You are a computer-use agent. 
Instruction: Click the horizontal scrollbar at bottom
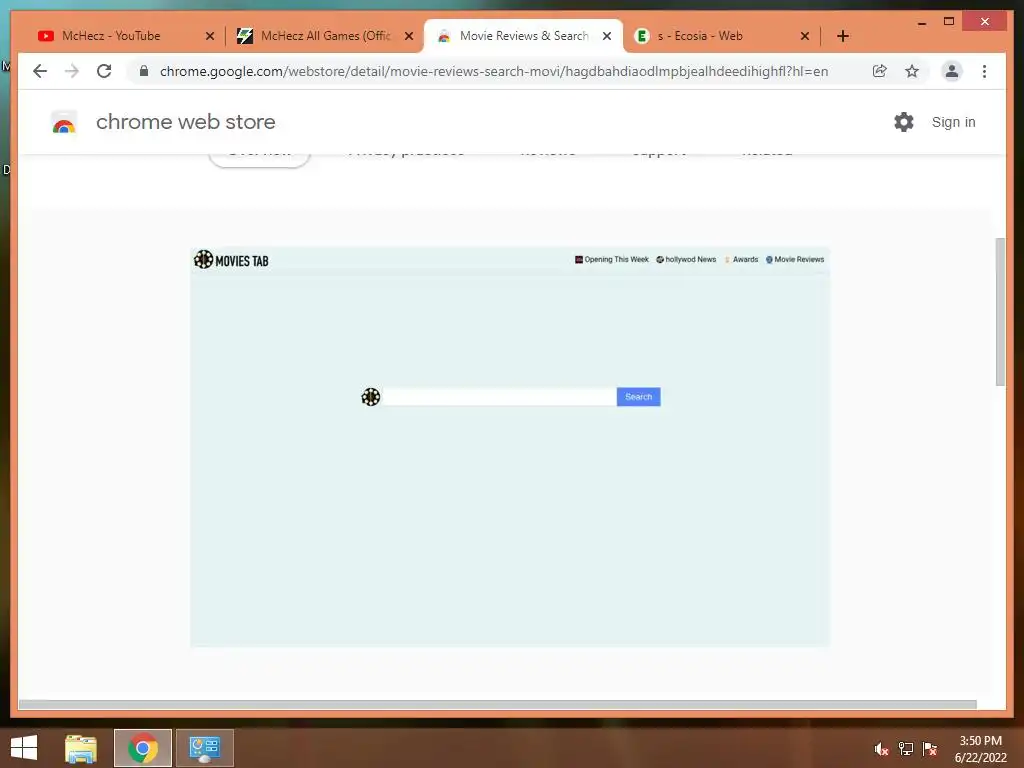click(x=498, y=705)
